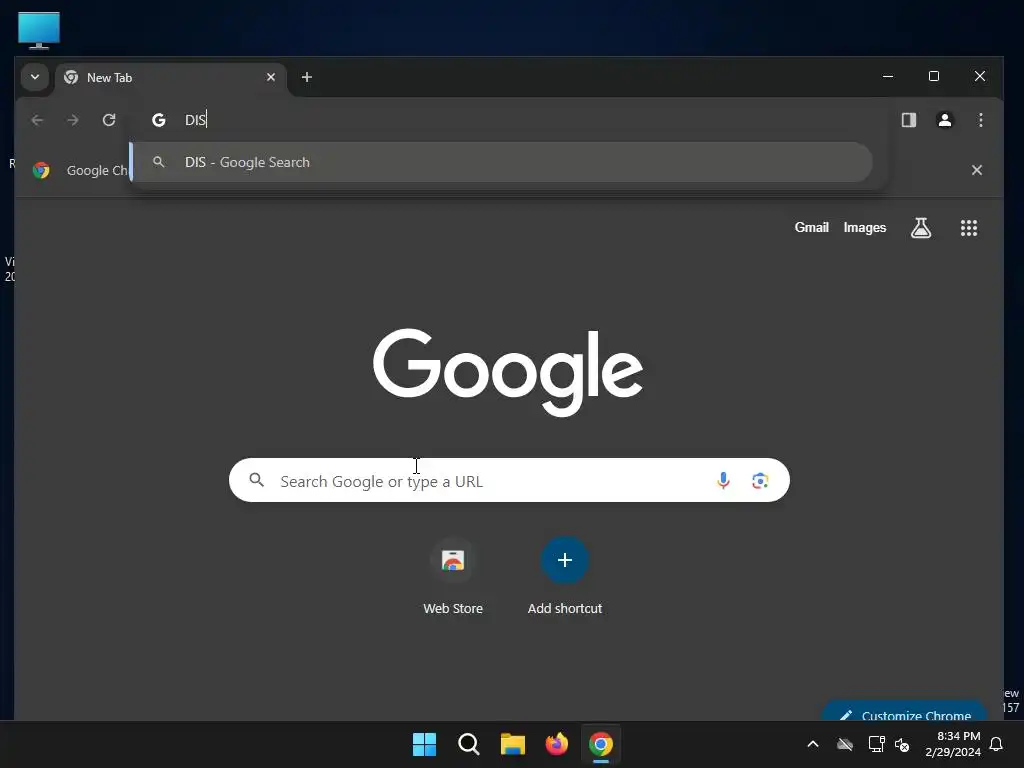Open File Explorer from taskbar
The image size is (1024, 768).
[513, 744]
